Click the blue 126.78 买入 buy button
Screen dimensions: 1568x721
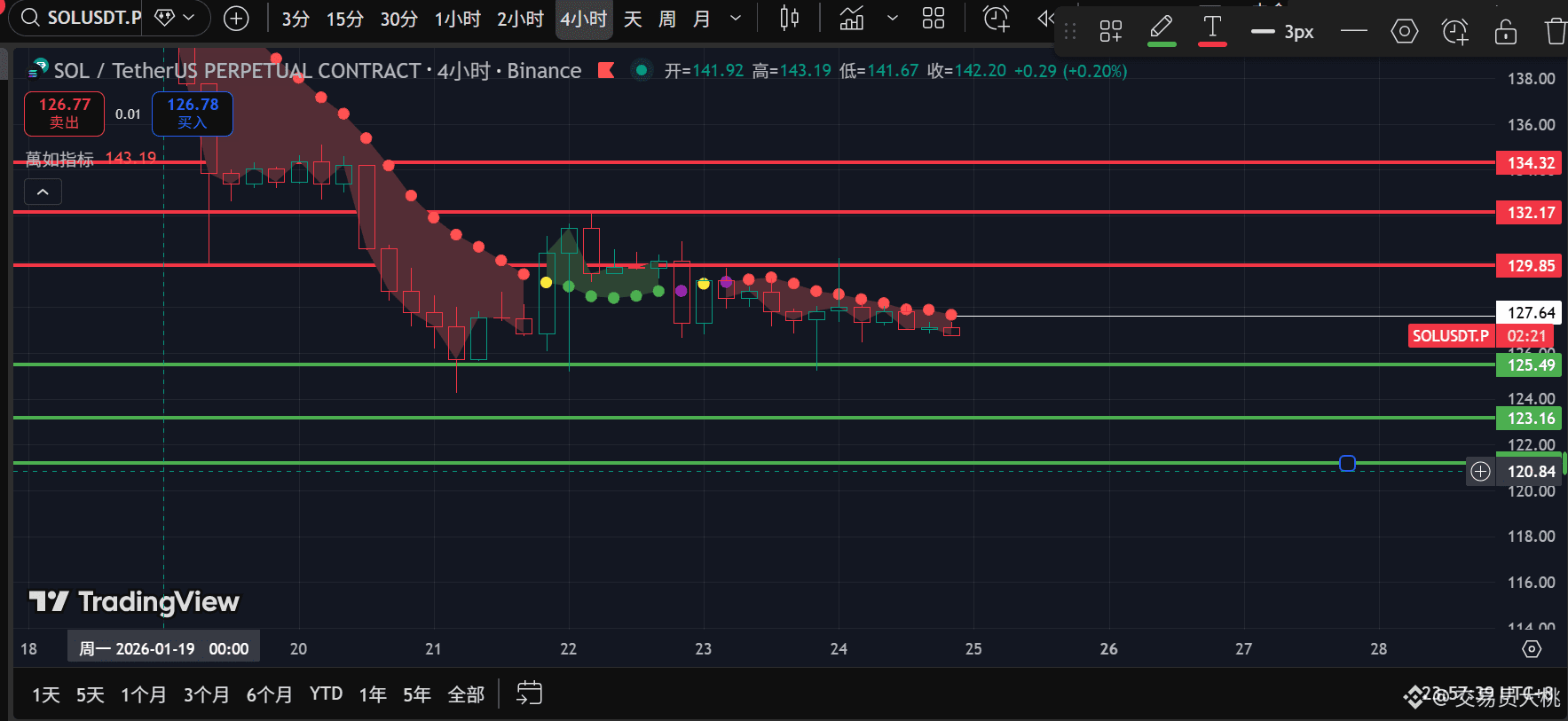(x=193, y=114)
